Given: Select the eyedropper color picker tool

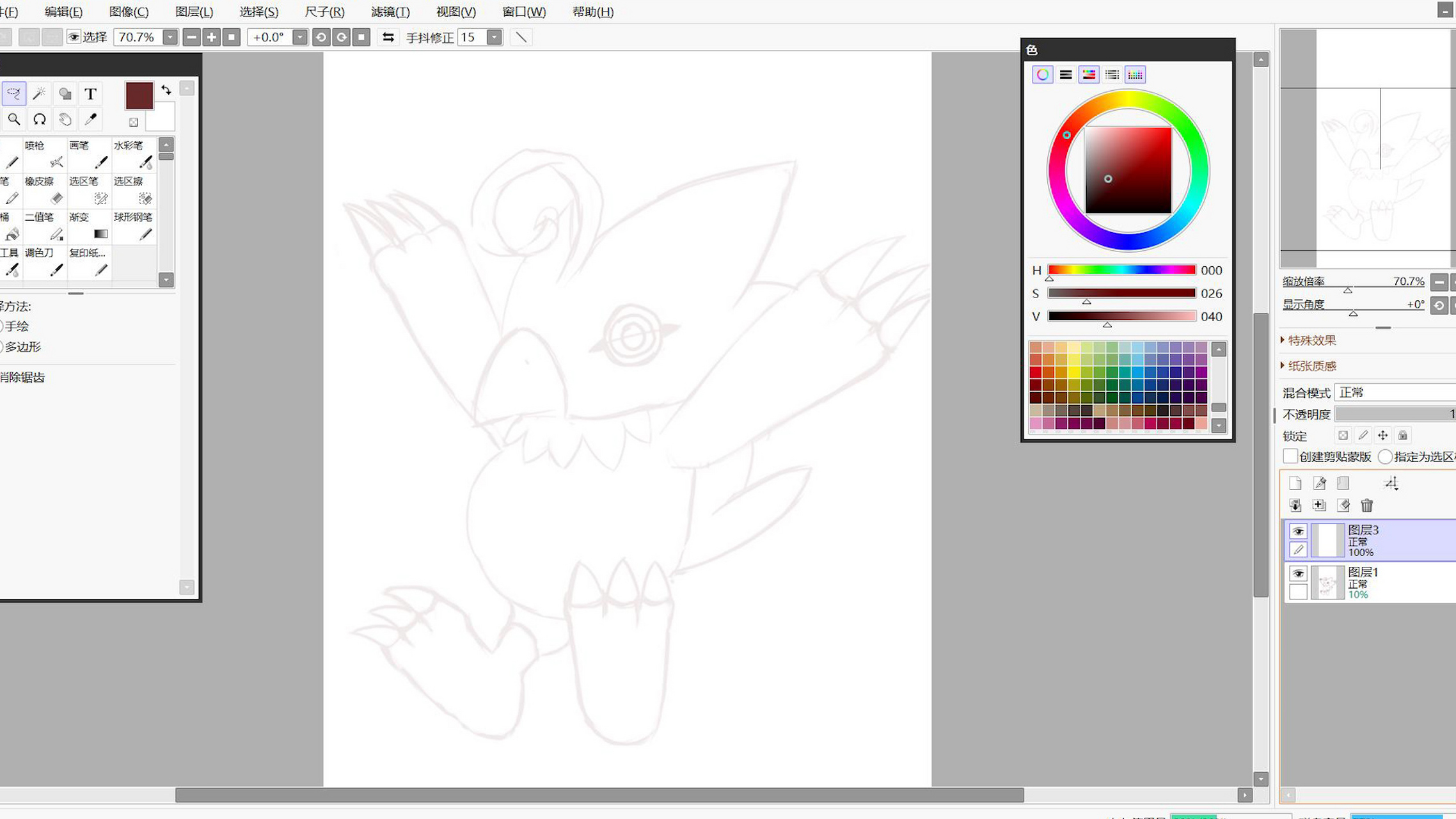Looking at the screenshot, I should point(90,119).
